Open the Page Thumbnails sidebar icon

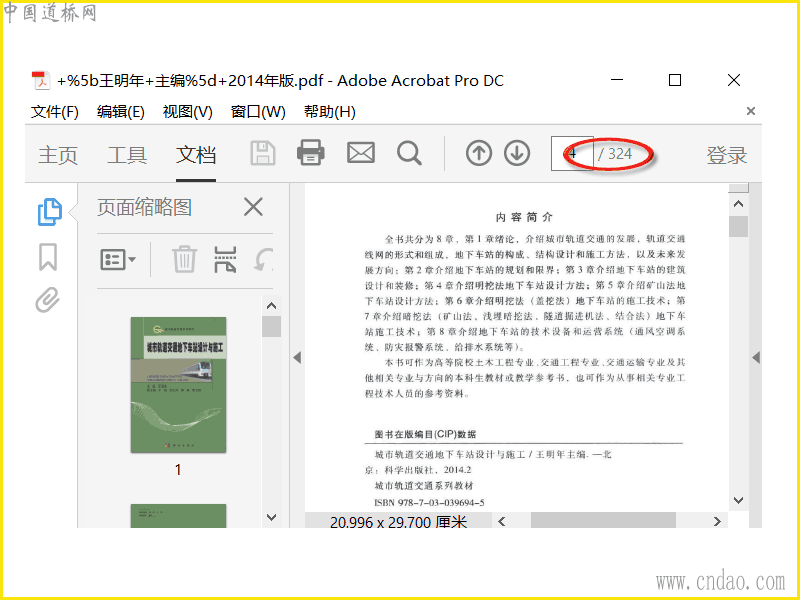coord(49,212)
